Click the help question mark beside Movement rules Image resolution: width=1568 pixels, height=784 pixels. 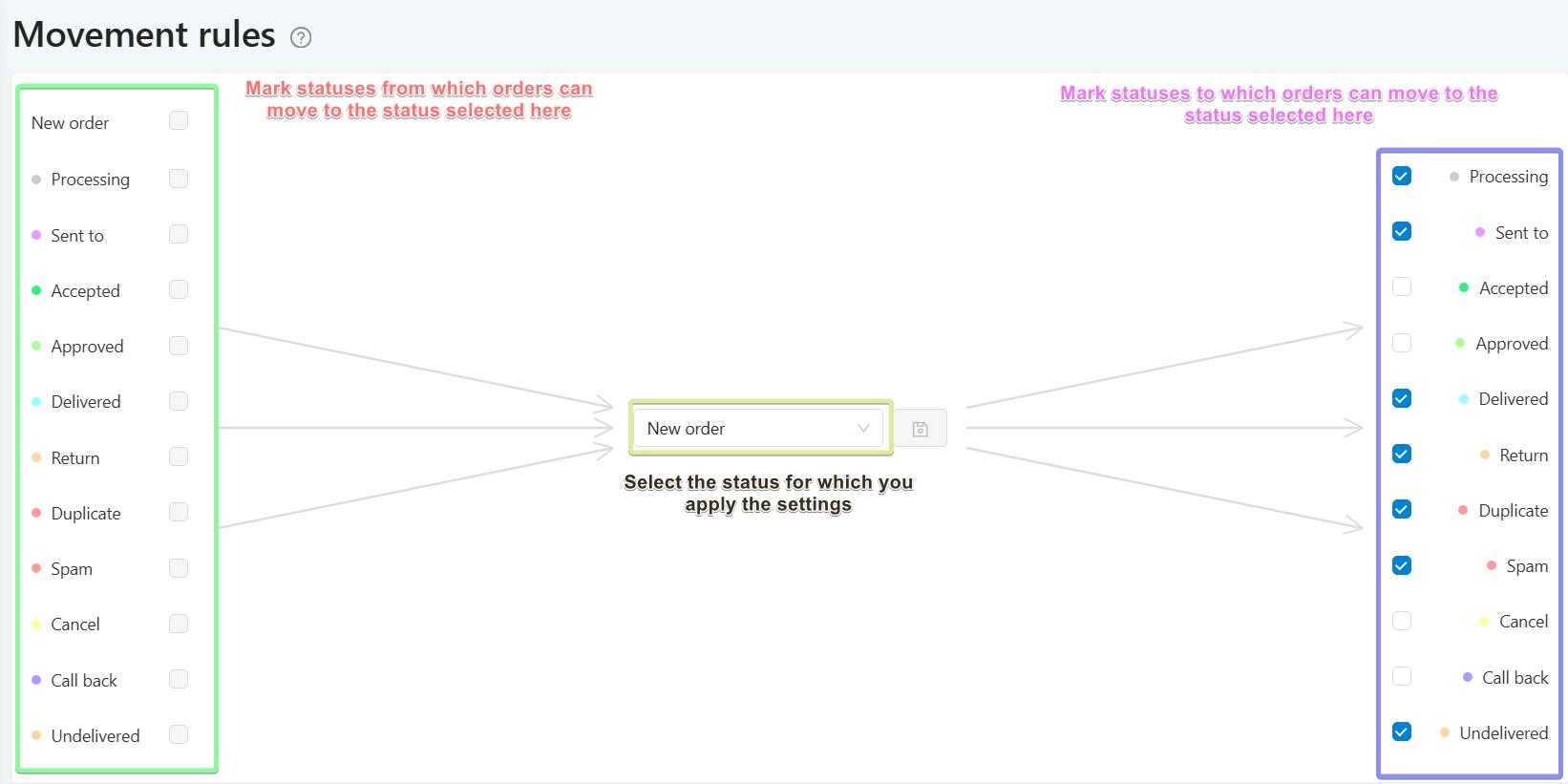pyautogui.click(x=301, y=37)
